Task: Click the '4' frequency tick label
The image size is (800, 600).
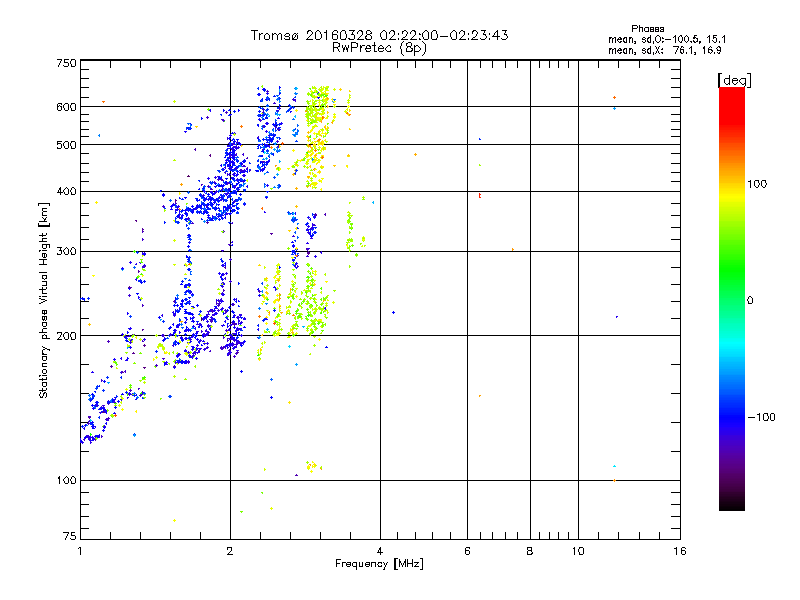Action: (380, 551)
